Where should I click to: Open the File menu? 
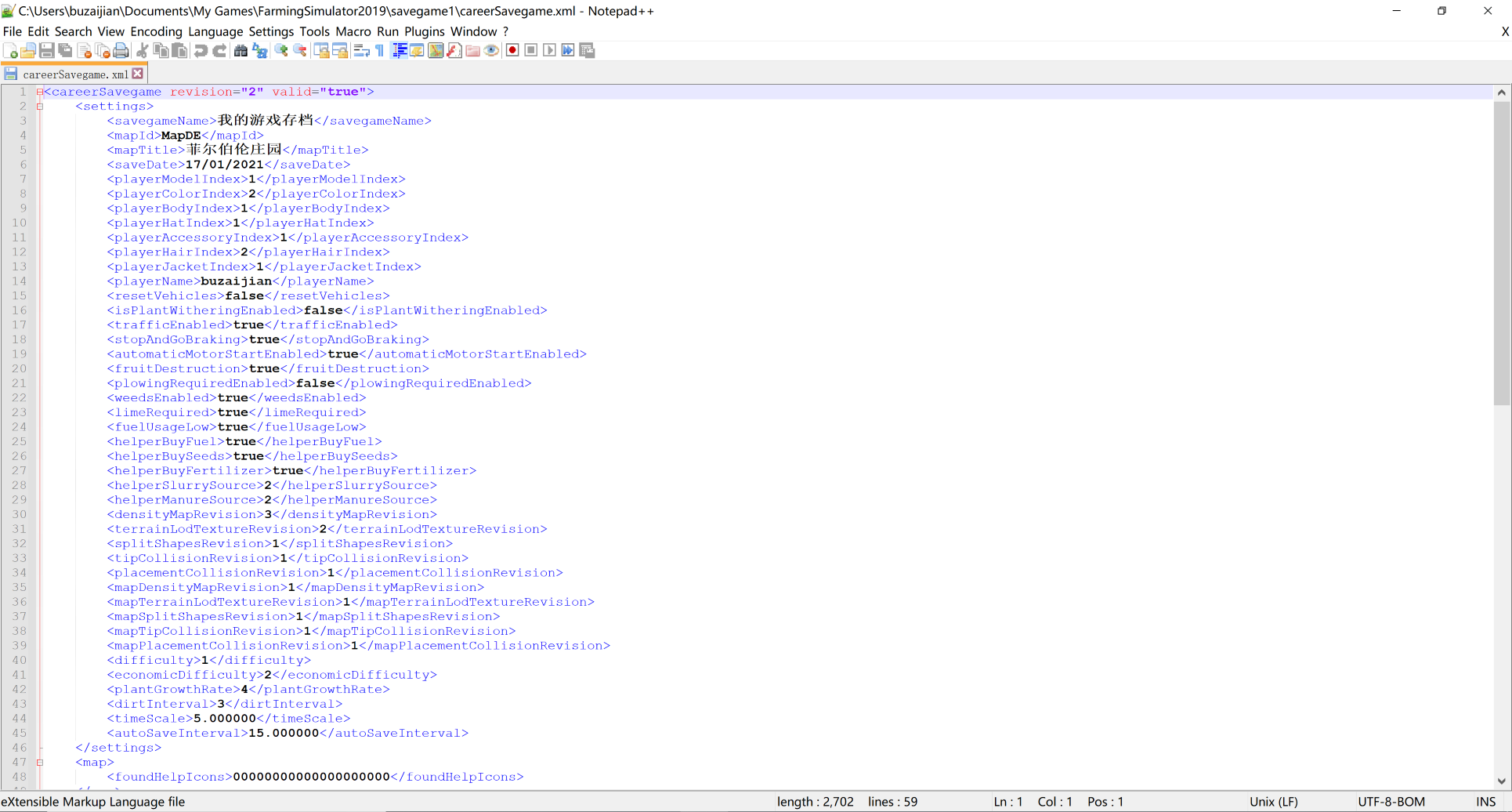(13, 31)
